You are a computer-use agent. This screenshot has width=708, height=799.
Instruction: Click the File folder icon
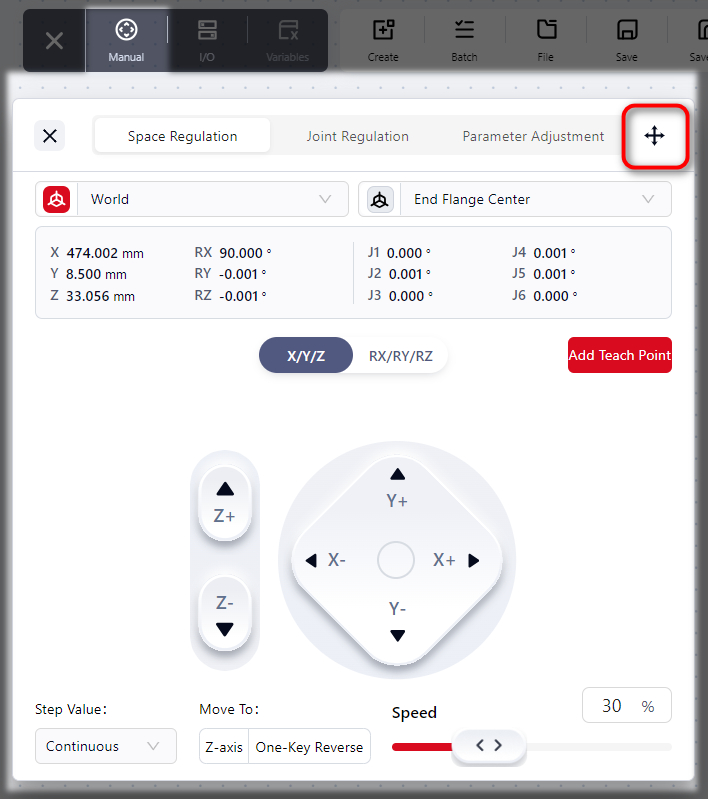coord(546,30)
